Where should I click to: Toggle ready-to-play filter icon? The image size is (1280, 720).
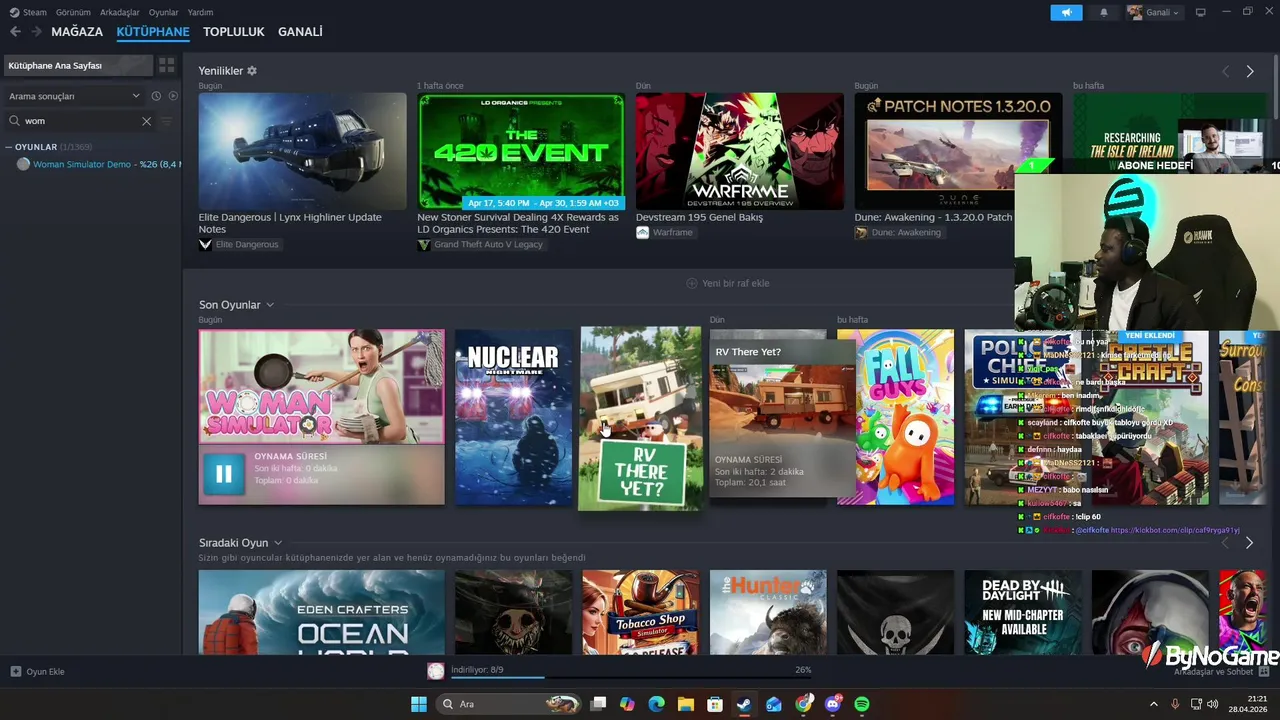tap(173, 96)
